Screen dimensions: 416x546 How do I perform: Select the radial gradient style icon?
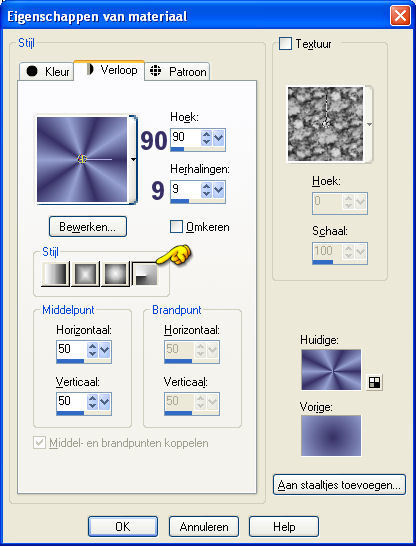pyautogui.click(x=145, y=274)
